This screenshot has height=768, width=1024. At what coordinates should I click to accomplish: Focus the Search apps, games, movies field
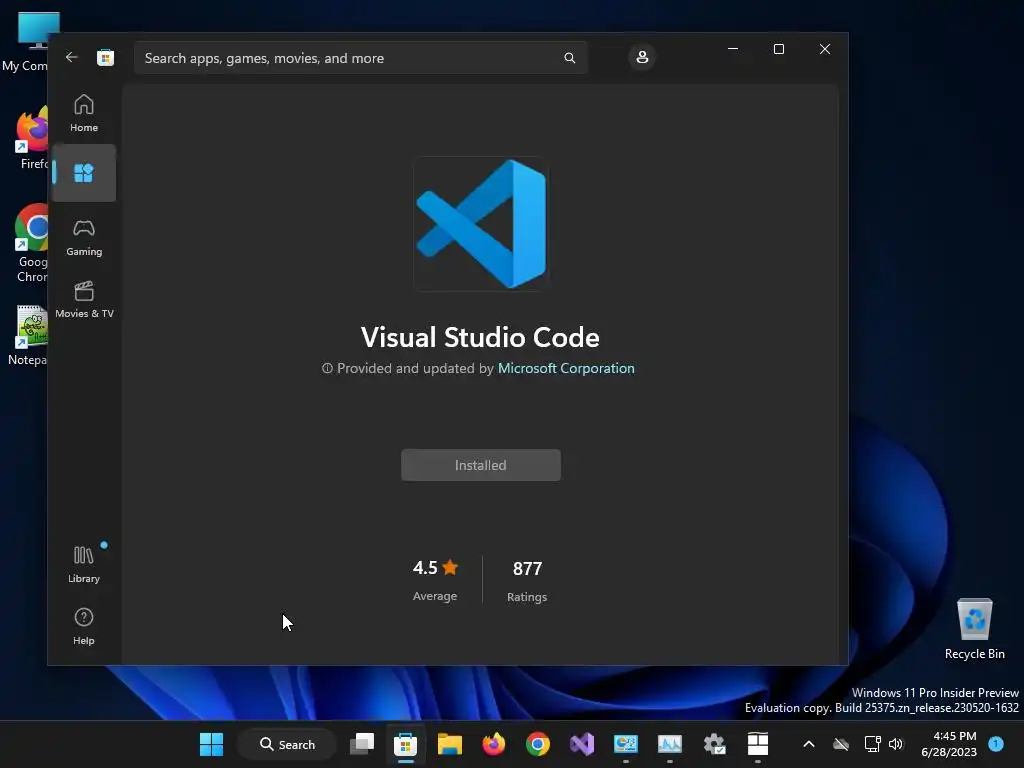pos(360,58)
